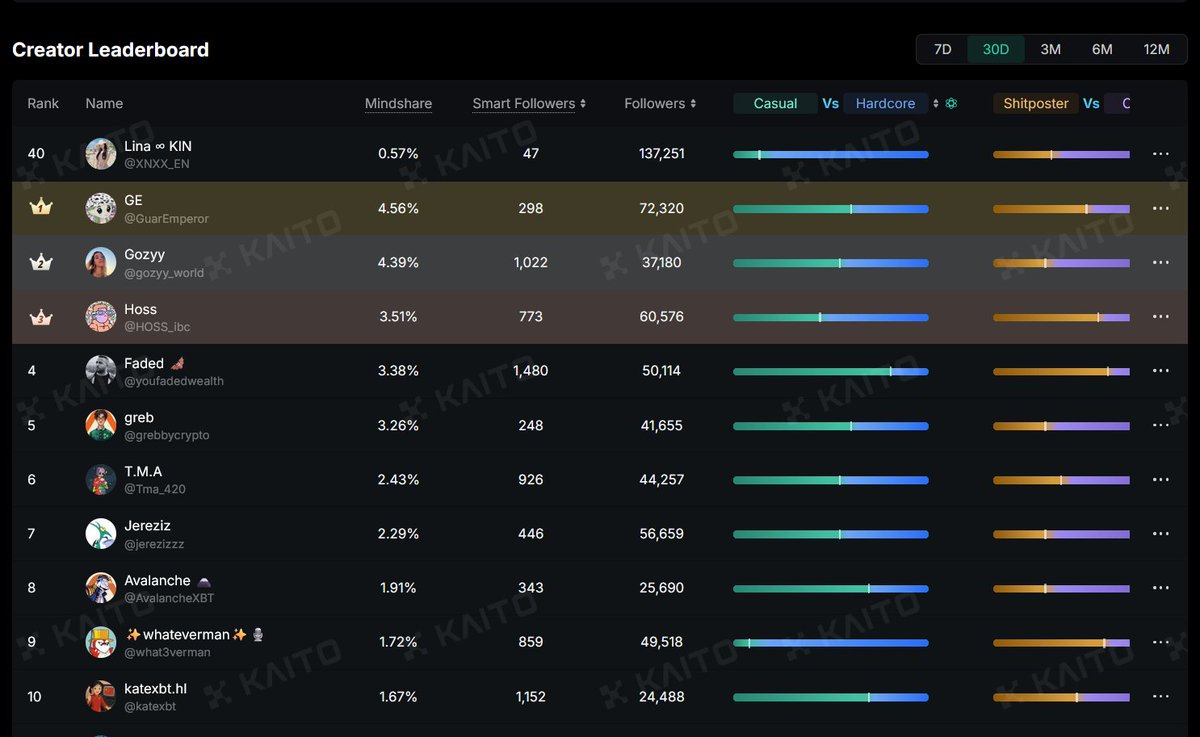Click the gold crown rank-one icon
The width and height of the screenshot is (1200, 737).
(x=41, y=208)
